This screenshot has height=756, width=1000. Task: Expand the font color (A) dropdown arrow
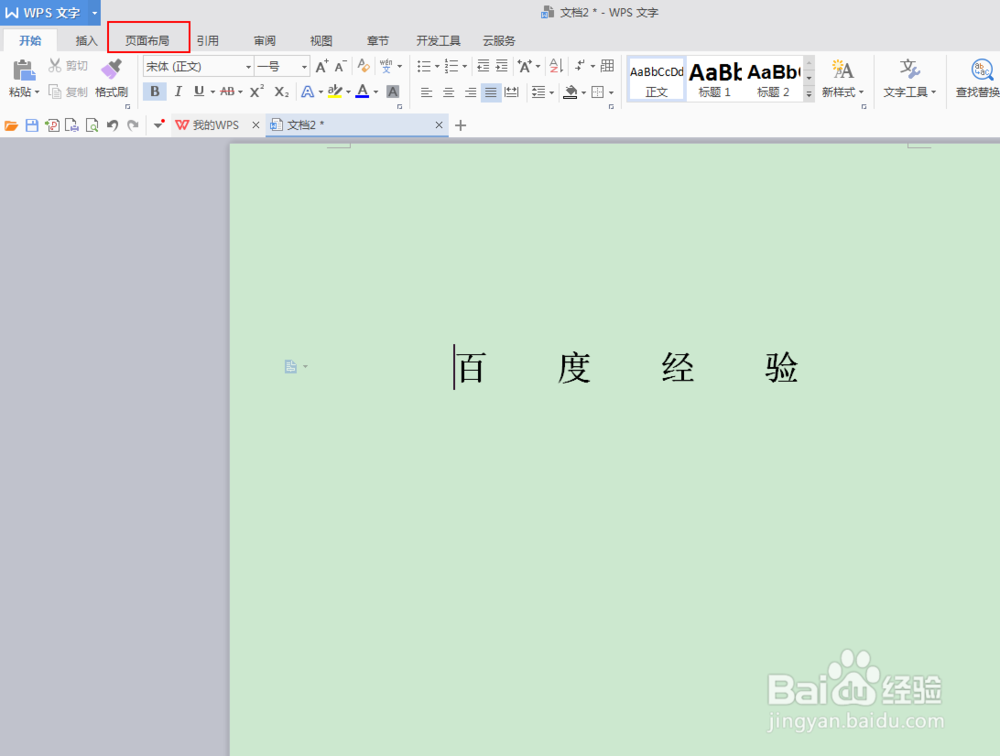pyautogui.click(x=375, y=91)
